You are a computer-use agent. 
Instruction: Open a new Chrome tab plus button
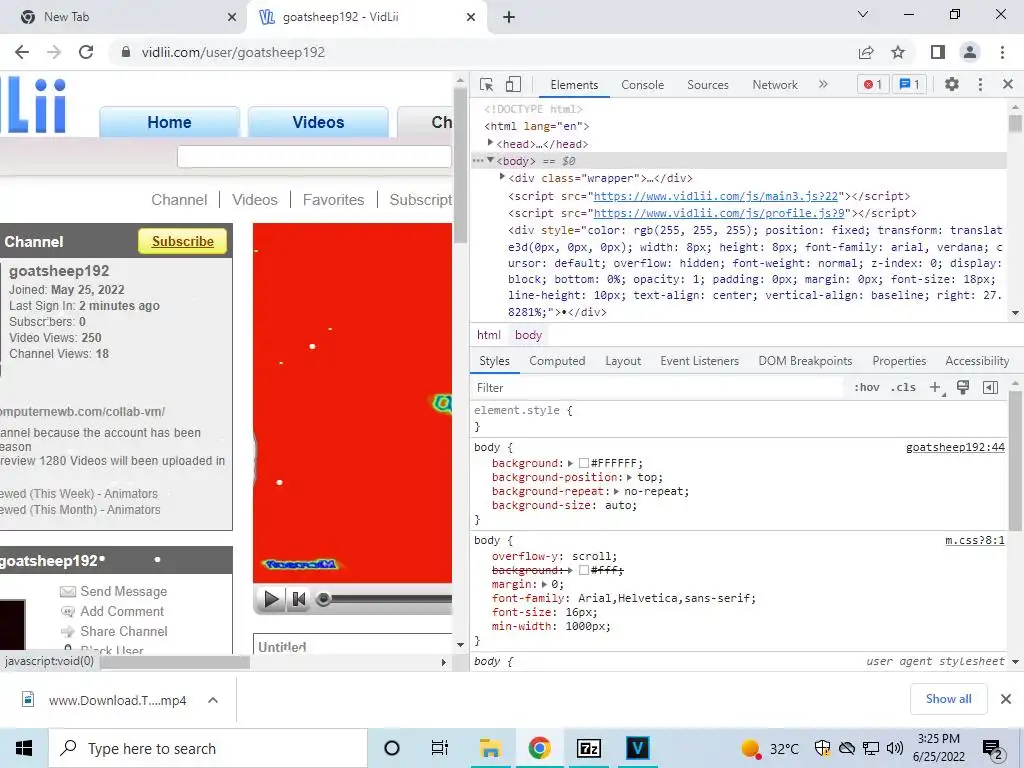click(x=509, y=17)
